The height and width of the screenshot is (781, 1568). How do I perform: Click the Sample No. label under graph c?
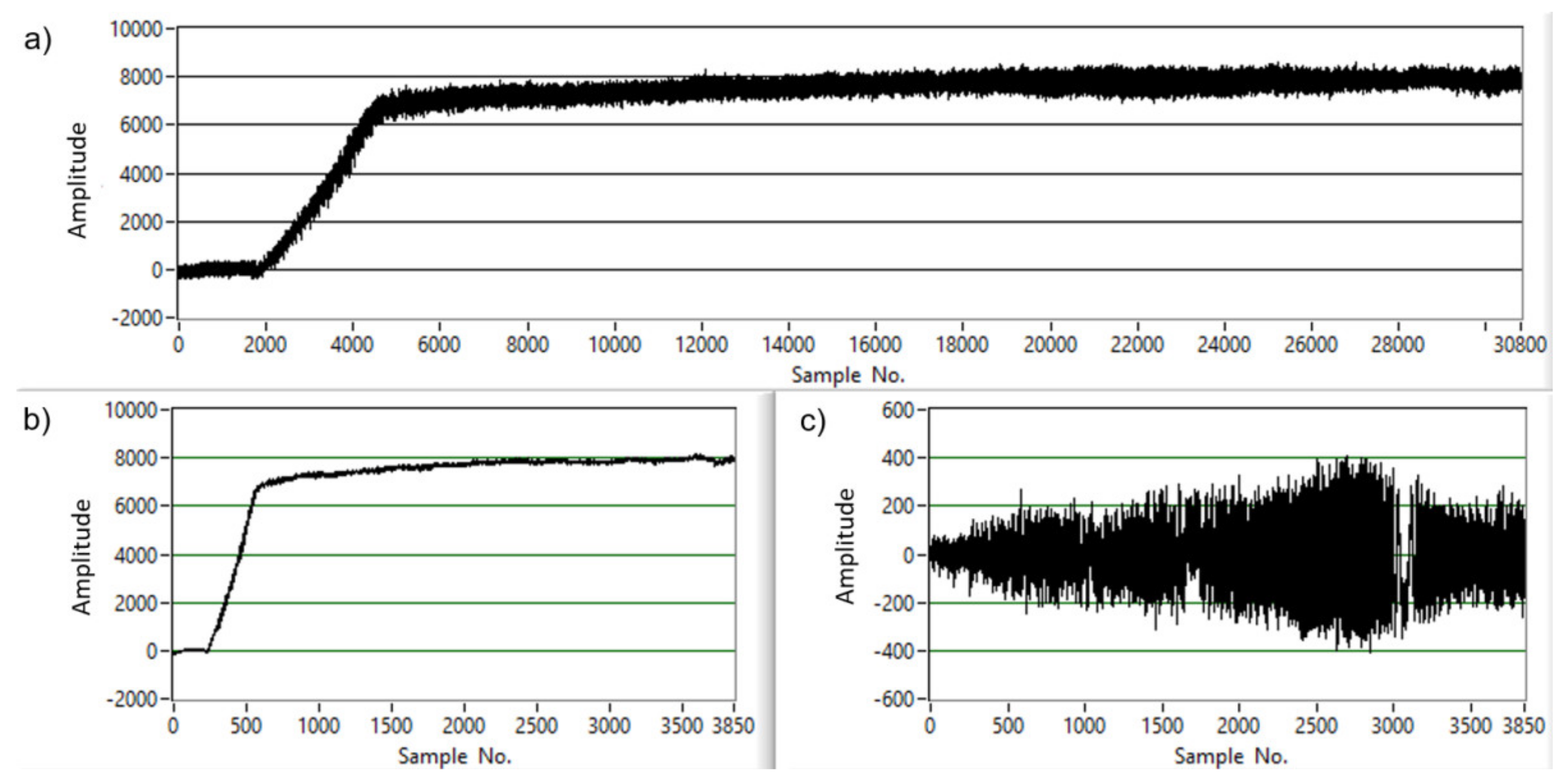tap(1230, 756)
